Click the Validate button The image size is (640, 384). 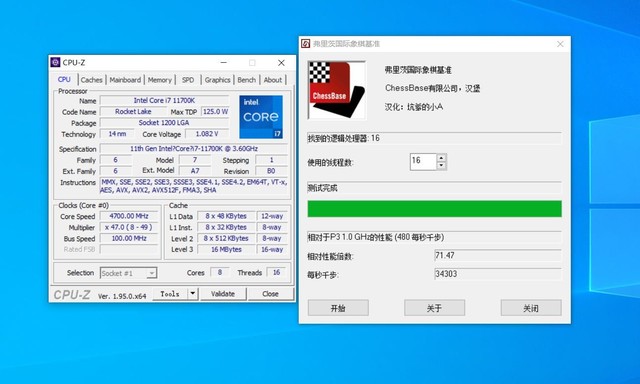click(223, 294)
